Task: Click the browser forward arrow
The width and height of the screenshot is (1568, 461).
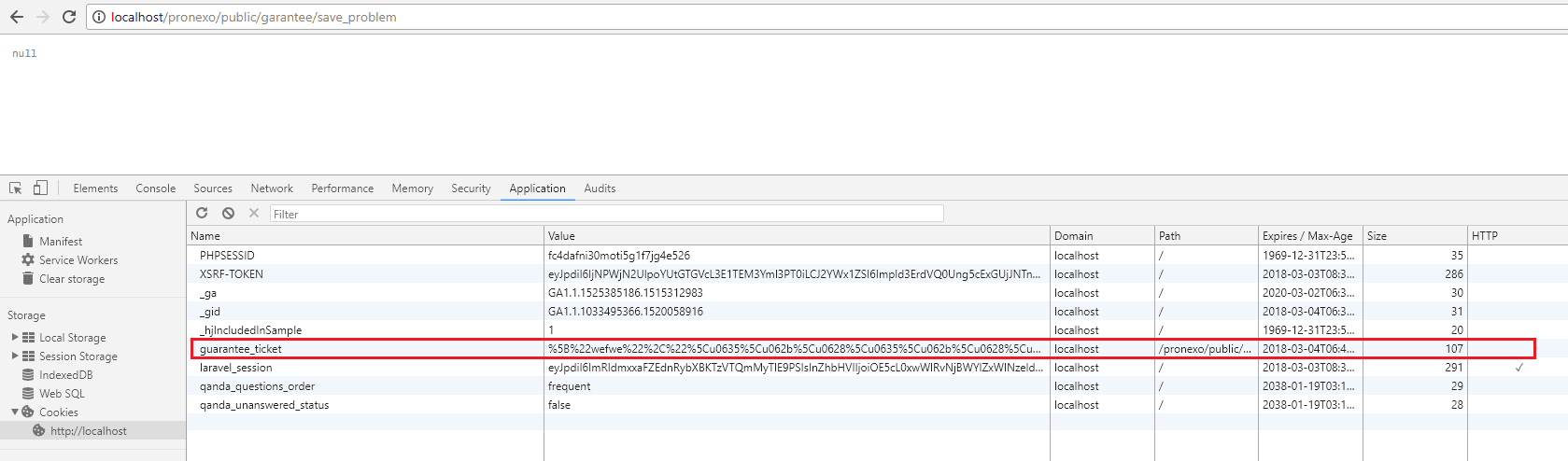Action: pyautogui.click(x=42, y=17)
